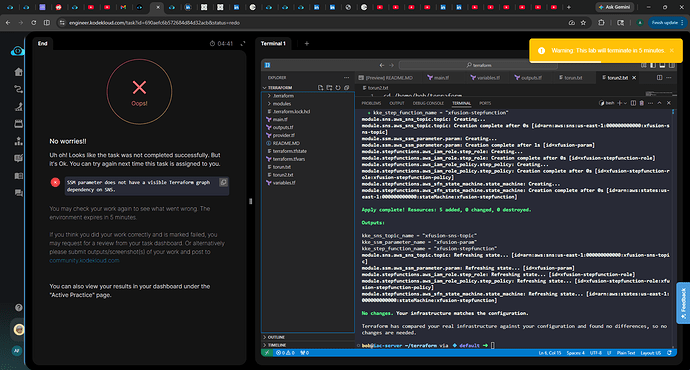Click New File icon in Explorer header
Image resolution: width=690 pixels, height=370 pixels.
click(x=320, y=88)
